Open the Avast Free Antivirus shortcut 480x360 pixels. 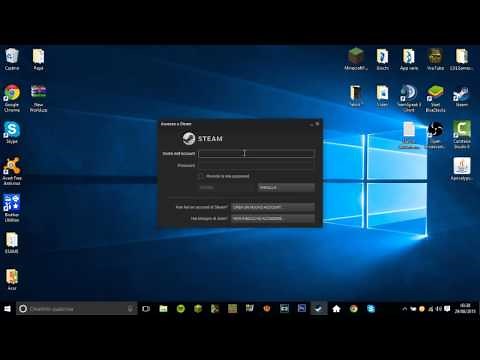click(12, 171)
